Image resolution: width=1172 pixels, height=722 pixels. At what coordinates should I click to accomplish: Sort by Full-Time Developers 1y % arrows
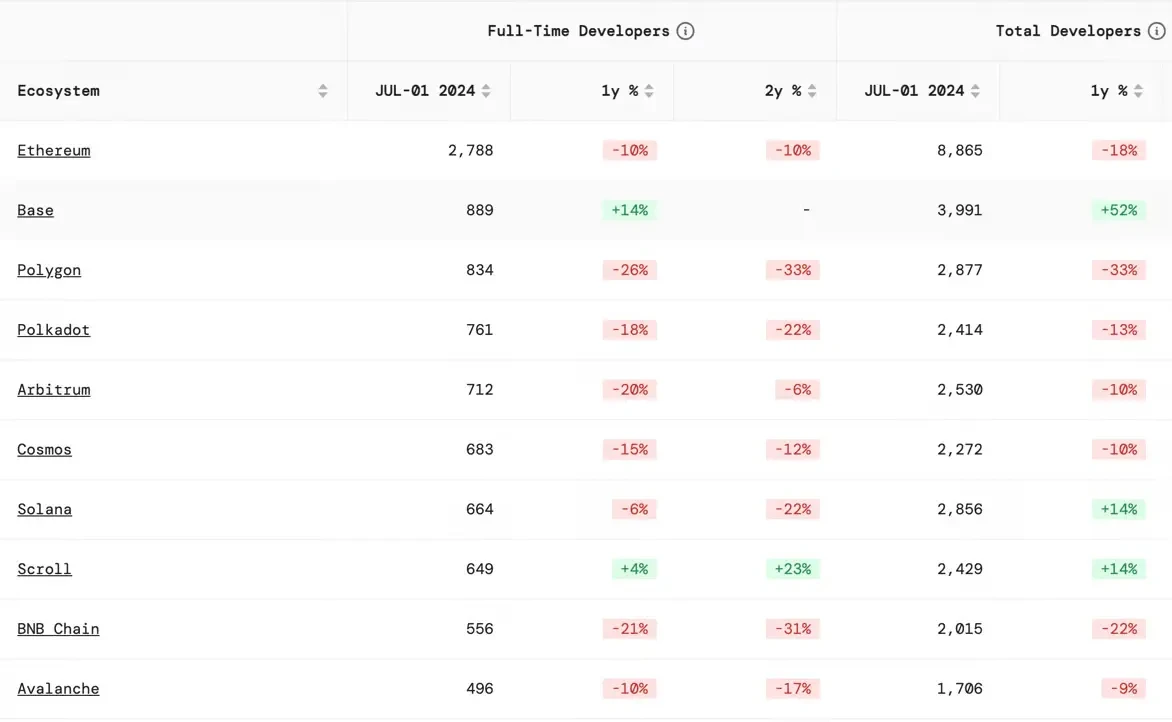coord(649,91)
